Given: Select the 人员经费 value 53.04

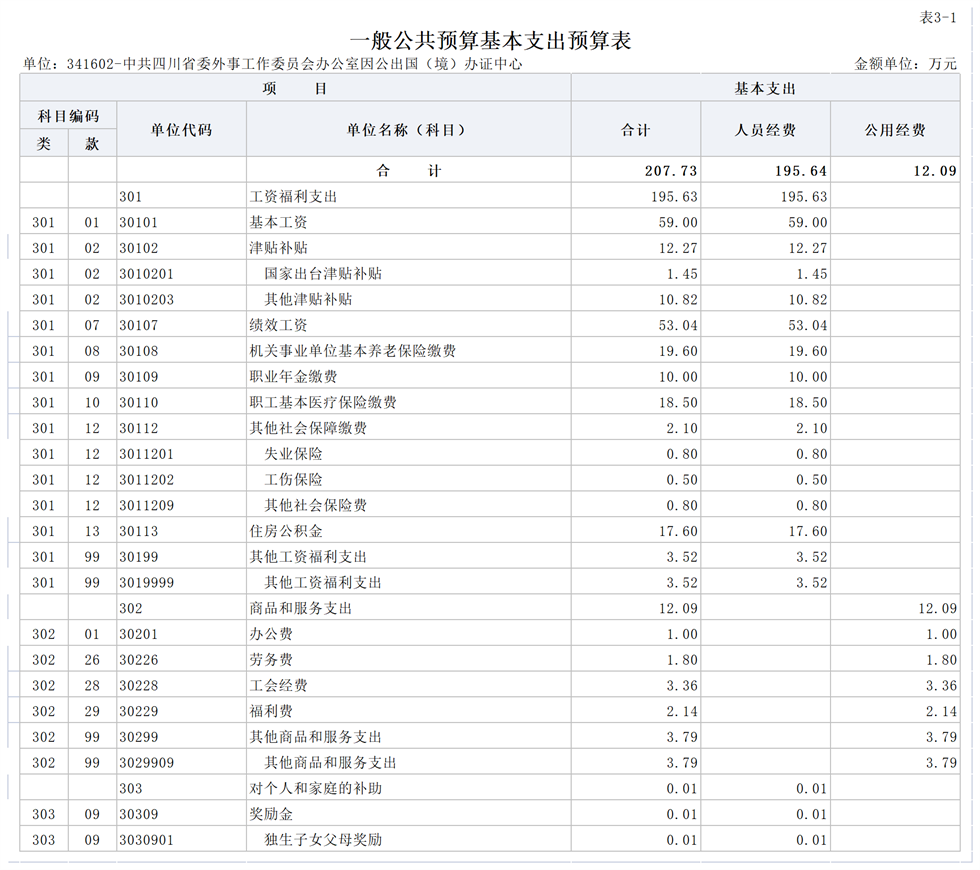Looking at the screenshot, I should pyautogui.click(x=808, y=325).
